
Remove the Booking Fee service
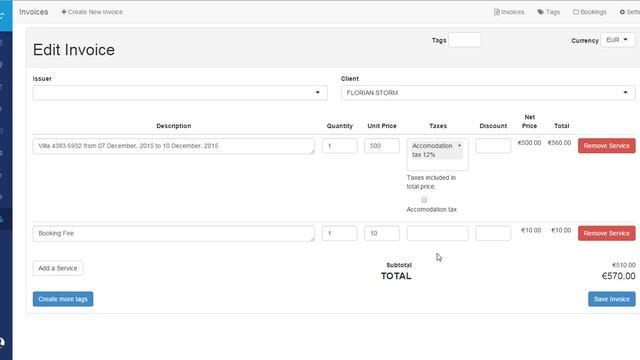pos(607,233)
